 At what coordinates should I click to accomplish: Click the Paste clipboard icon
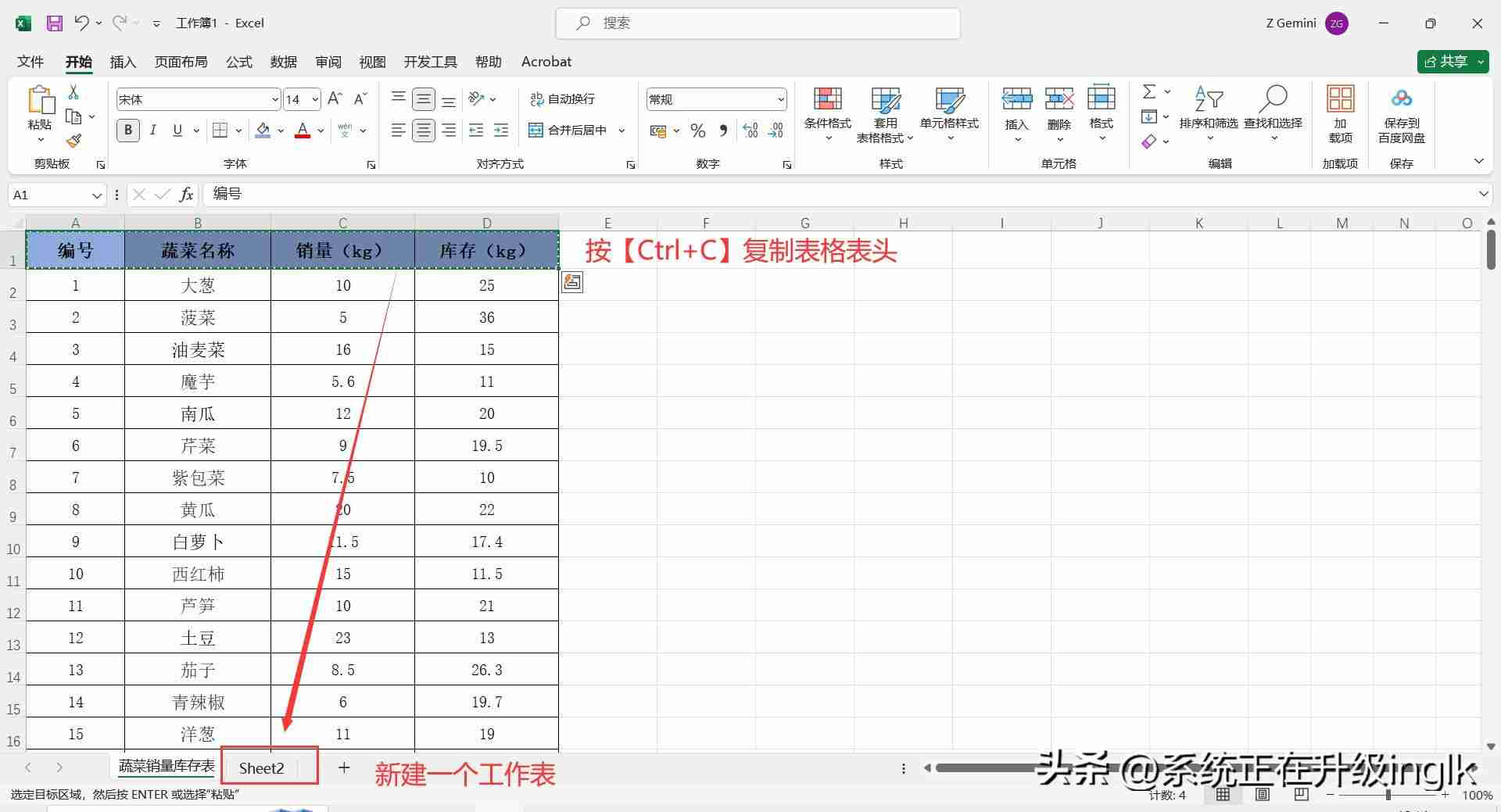[40, 101]
